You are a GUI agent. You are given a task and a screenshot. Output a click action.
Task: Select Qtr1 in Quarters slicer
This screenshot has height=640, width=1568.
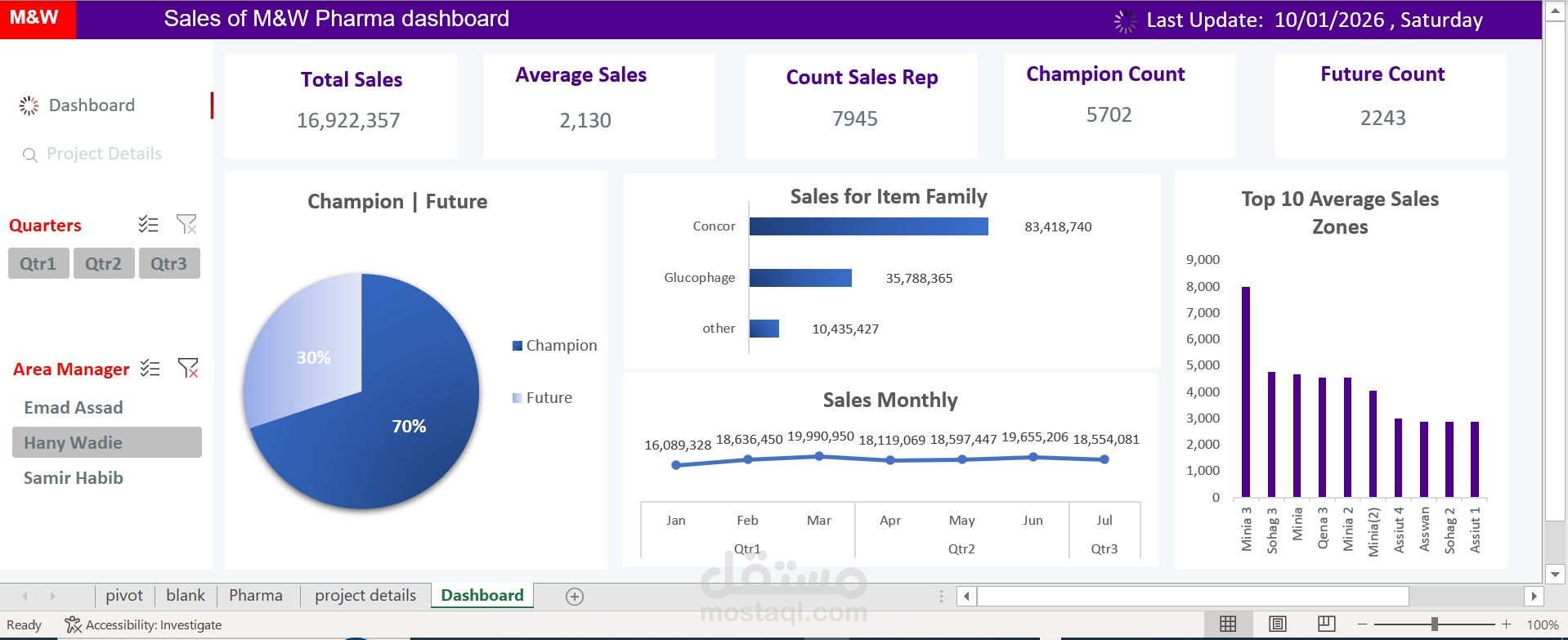[x=38, y=264]
